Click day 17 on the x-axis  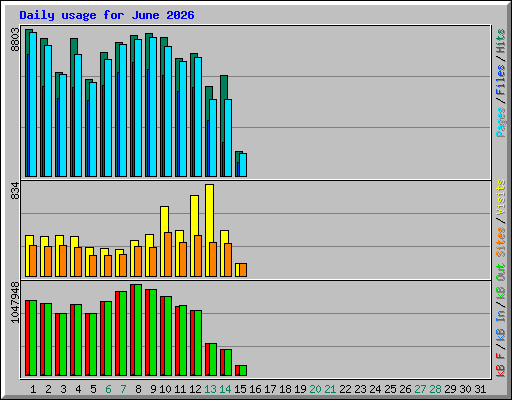click(270, 389)
